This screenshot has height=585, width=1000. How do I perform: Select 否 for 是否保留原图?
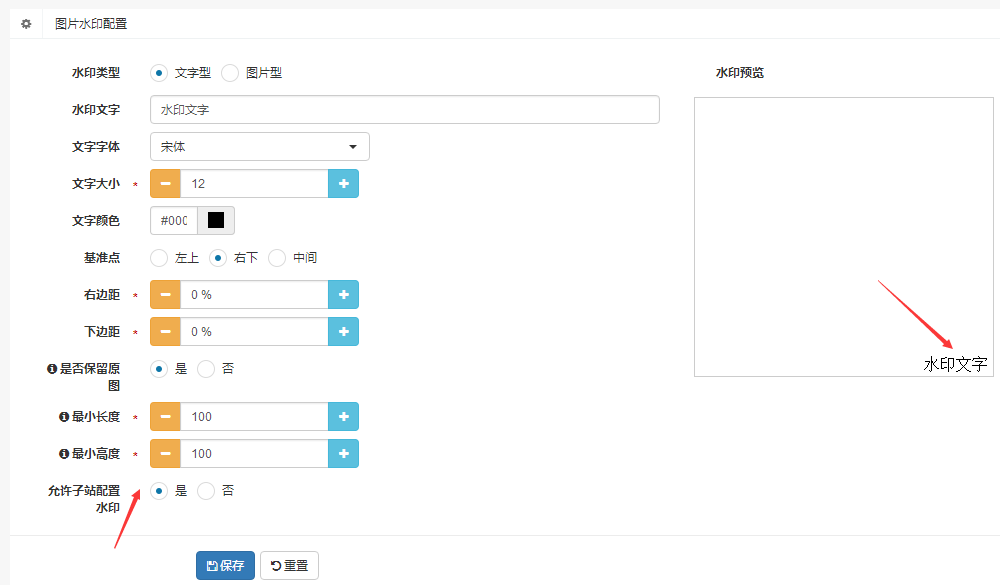[x=206, y=369]
